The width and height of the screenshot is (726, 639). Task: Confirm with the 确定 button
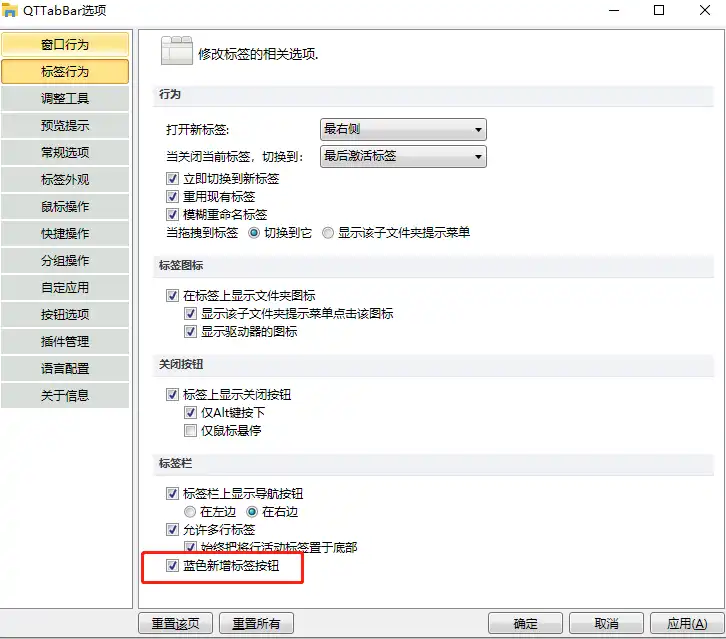click(526, 623)
